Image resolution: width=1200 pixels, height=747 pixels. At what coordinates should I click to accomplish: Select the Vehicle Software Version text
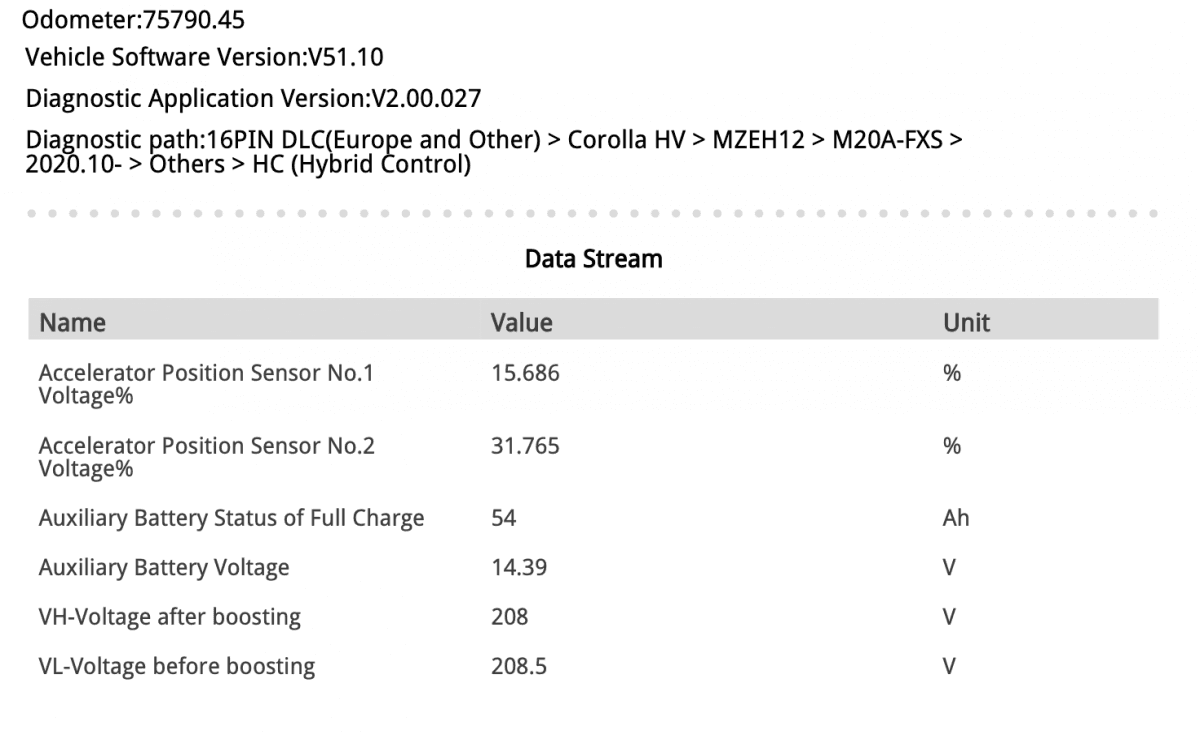[x=205, y=59]
